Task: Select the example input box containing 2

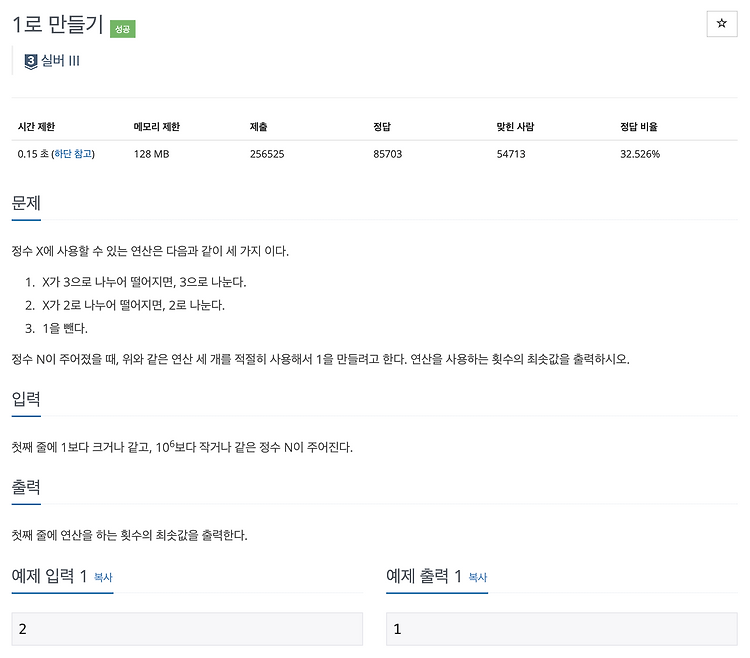Action: [187, 629]
